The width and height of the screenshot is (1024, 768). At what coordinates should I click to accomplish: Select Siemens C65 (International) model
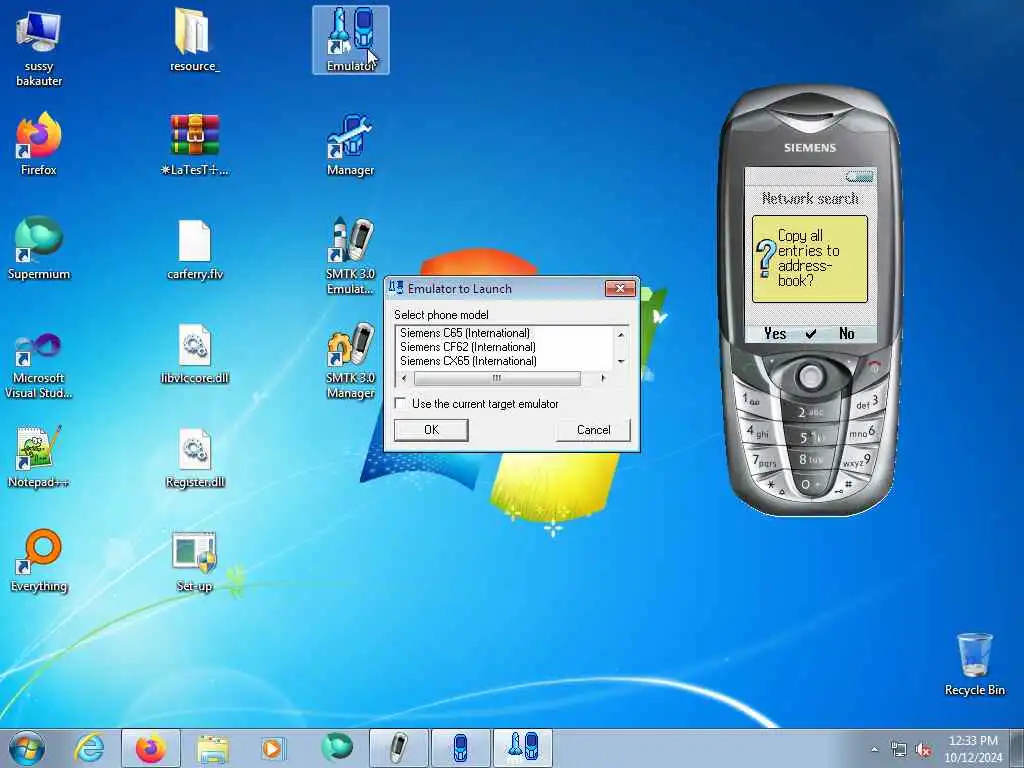pos(464,333)
